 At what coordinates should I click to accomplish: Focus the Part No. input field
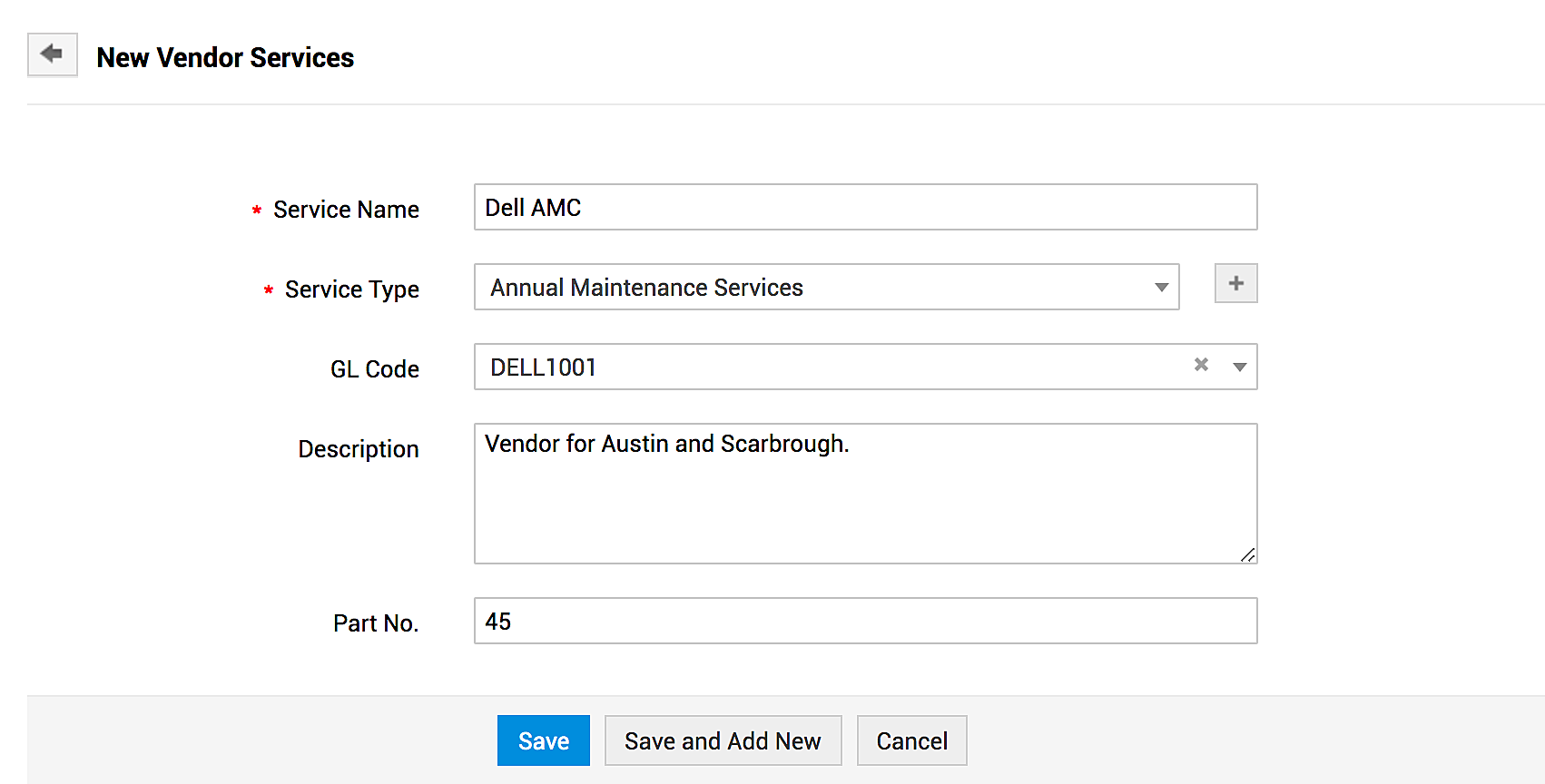coord(864,622)
